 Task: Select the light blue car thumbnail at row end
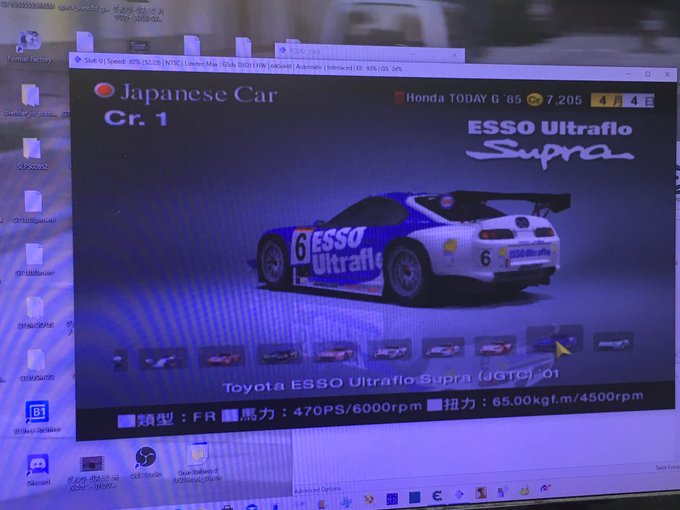point(613,343)
